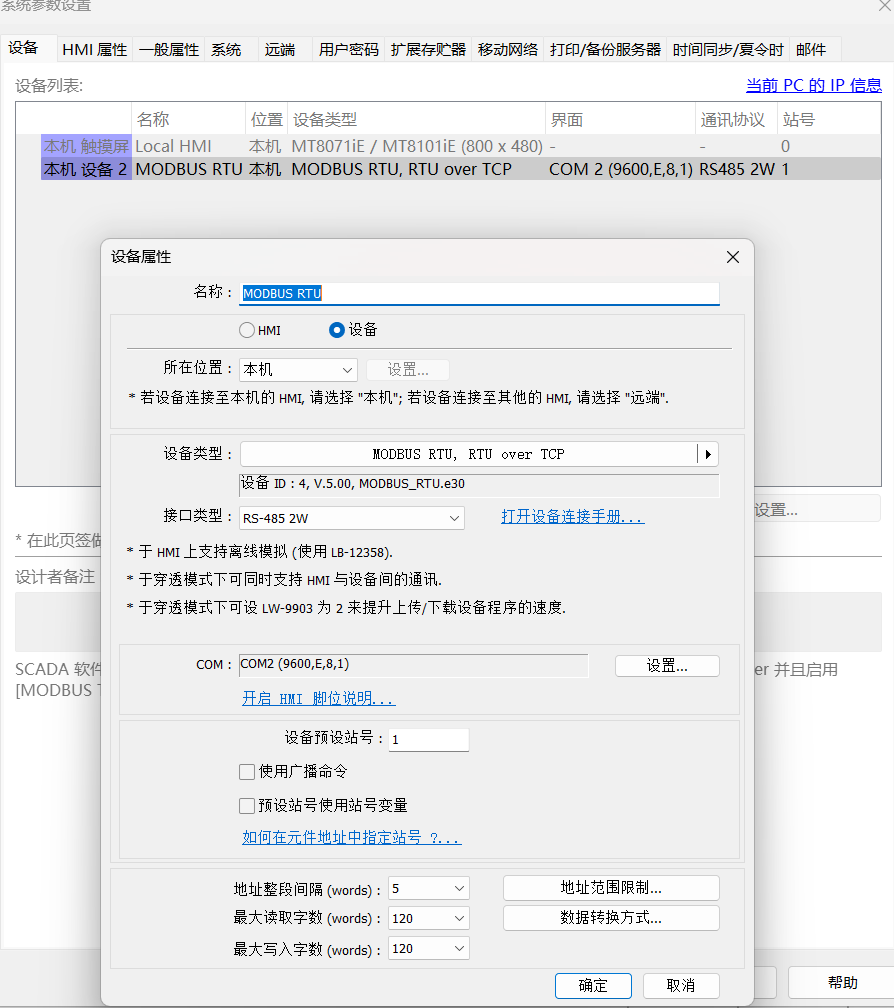The image size is (894, 1008).
Task: Open 最大读取字数 words dropdown
Action: click(429, 918)
